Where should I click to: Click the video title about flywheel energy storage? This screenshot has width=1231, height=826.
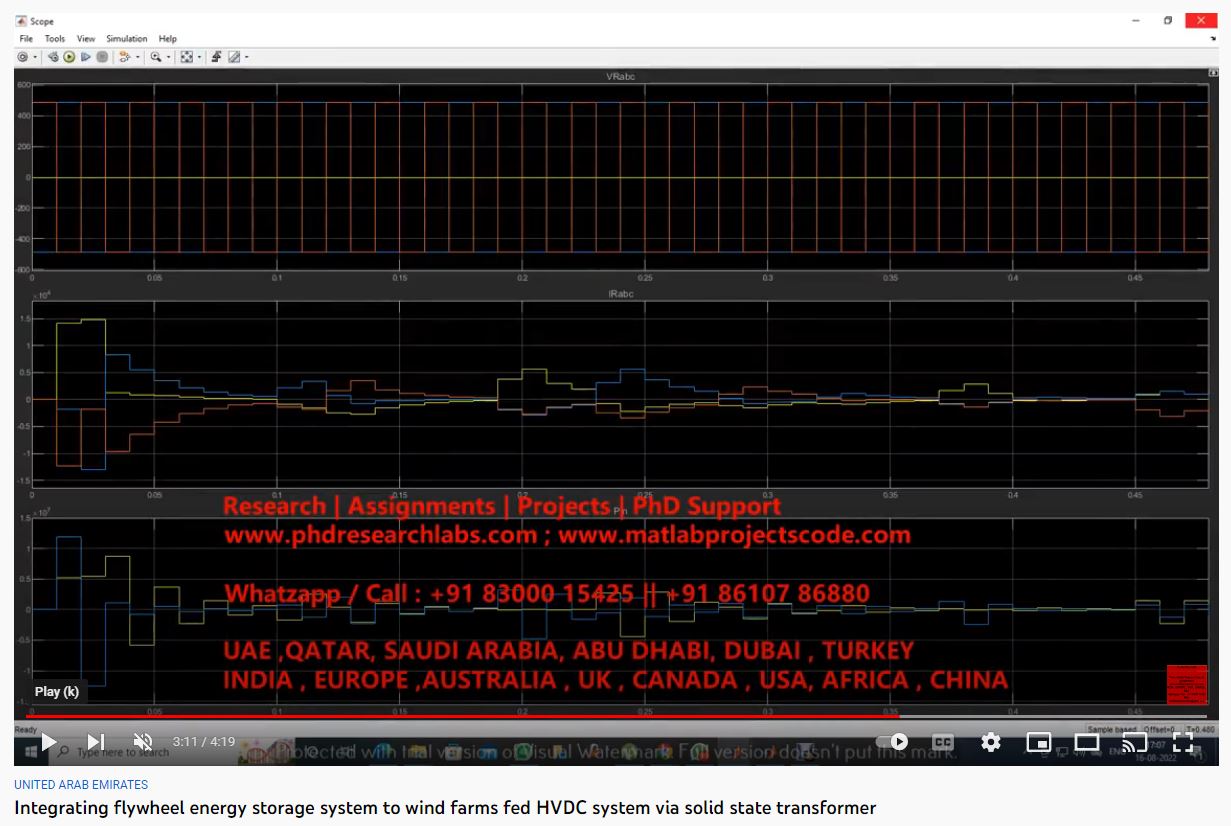[445, 808]
